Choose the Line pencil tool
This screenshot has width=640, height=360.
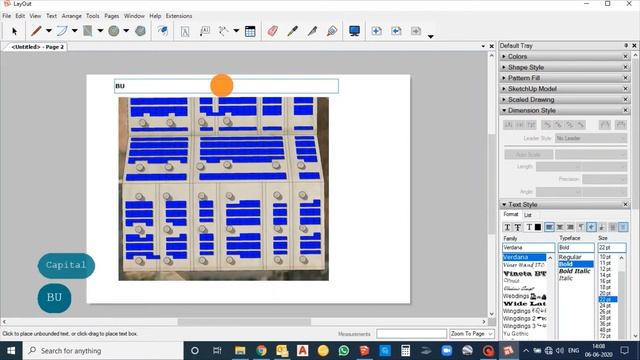[36, 31]
